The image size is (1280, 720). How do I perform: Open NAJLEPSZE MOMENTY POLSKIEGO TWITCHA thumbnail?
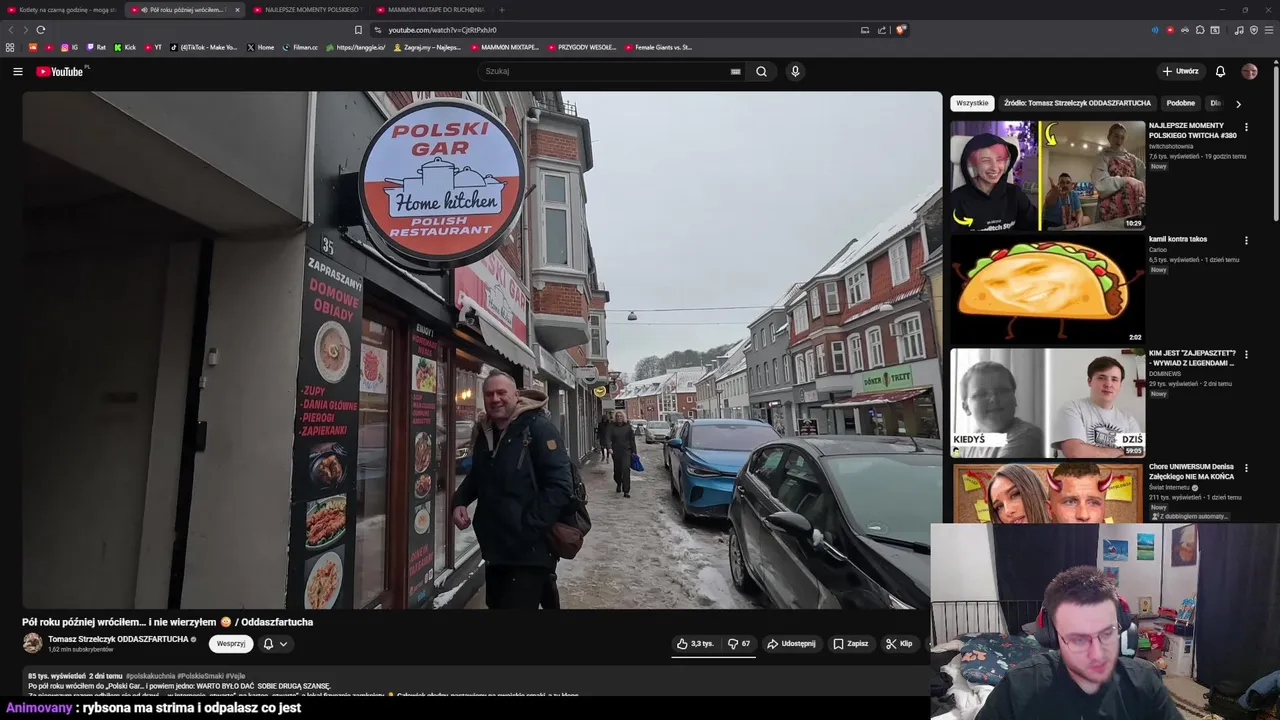[x=1047, y=176]
